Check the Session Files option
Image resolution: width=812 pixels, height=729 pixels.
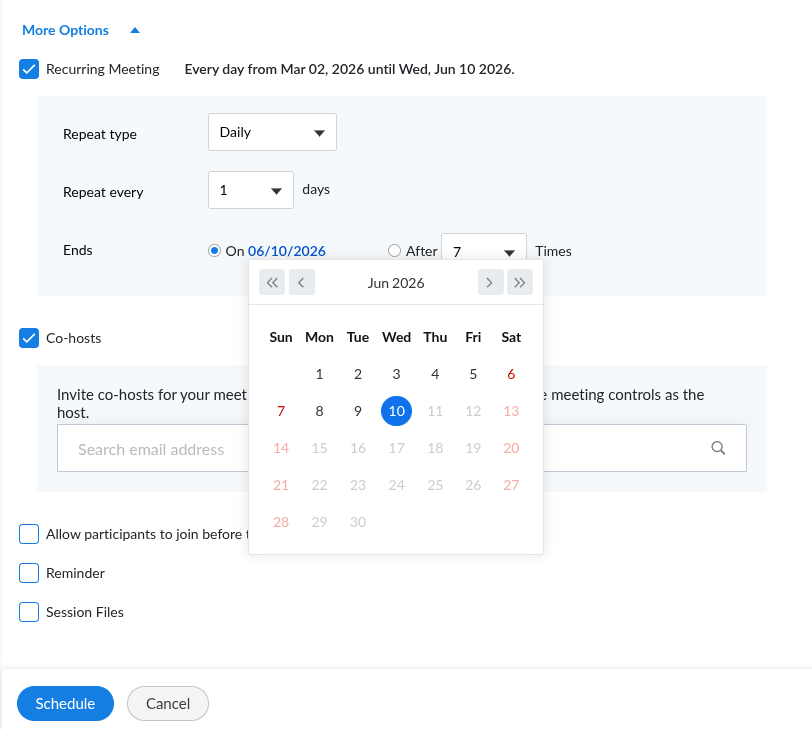click(29, 612)
